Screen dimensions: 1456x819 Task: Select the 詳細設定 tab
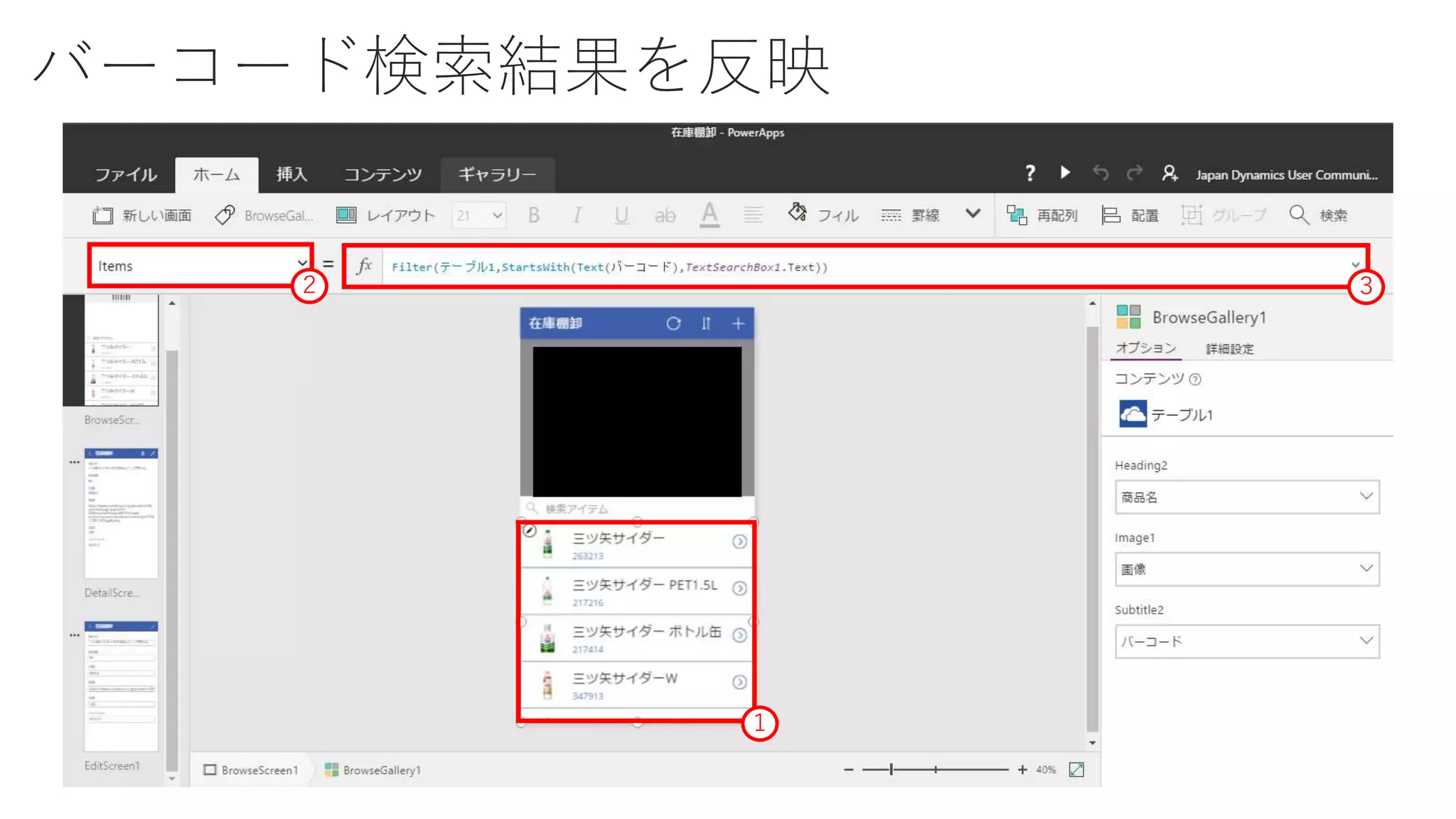pos(1230,349)
